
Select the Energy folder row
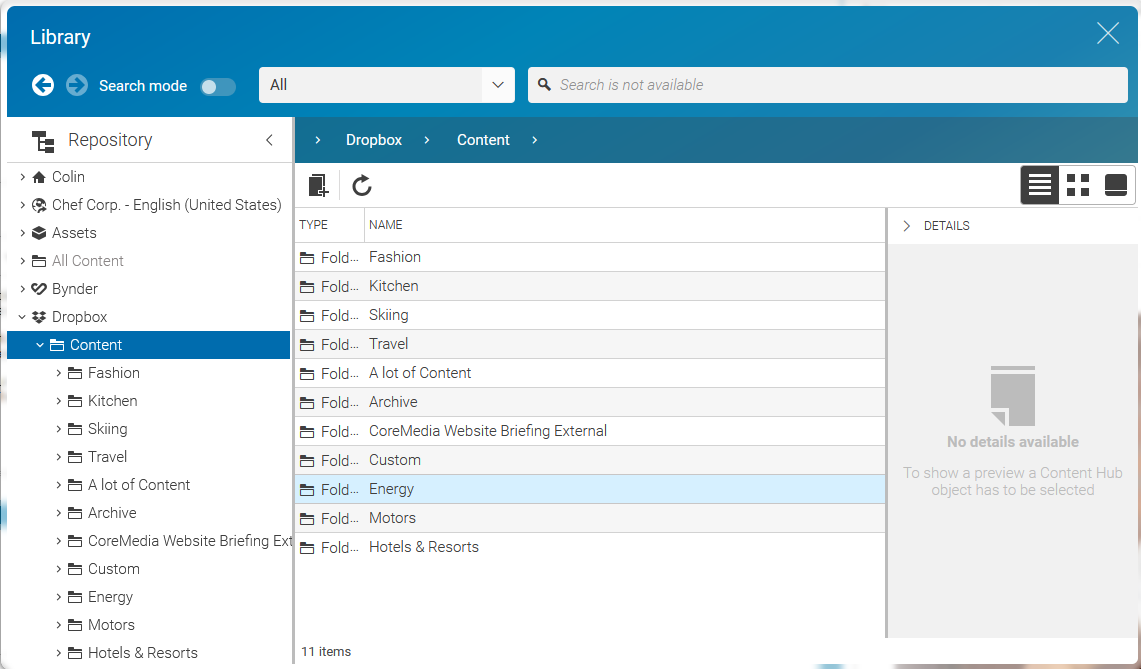pos(391,489)
